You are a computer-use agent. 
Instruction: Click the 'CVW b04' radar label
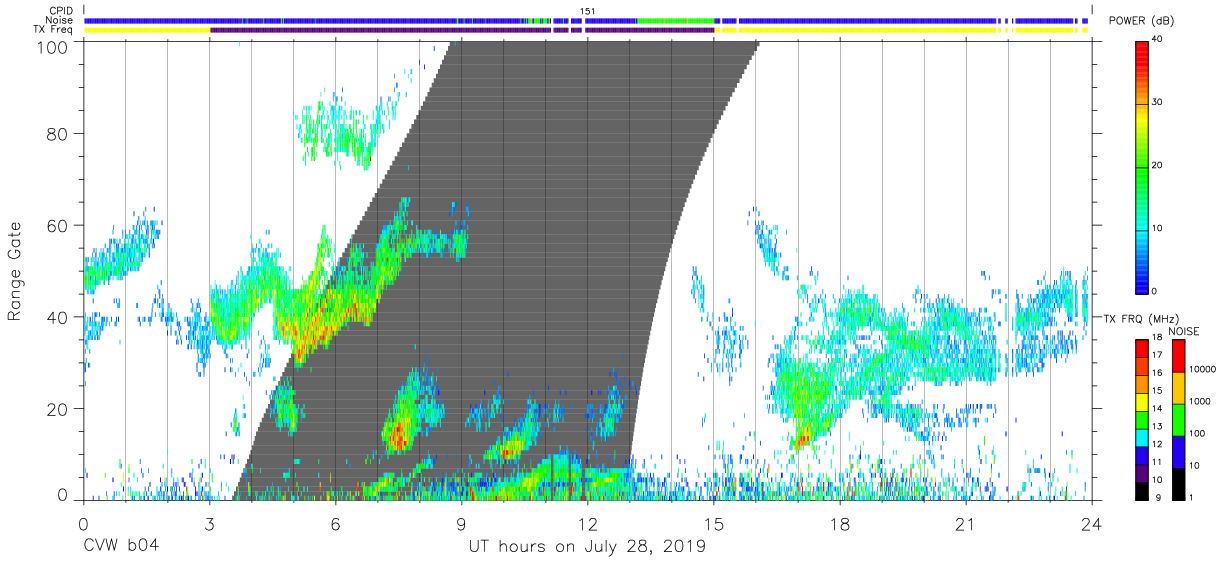[x=120, y=547]
